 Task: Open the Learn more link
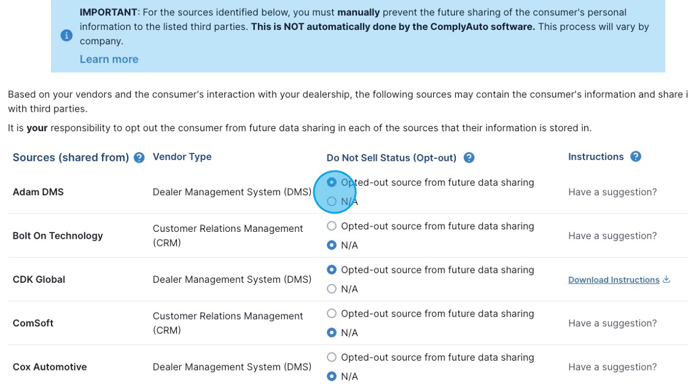109,59
